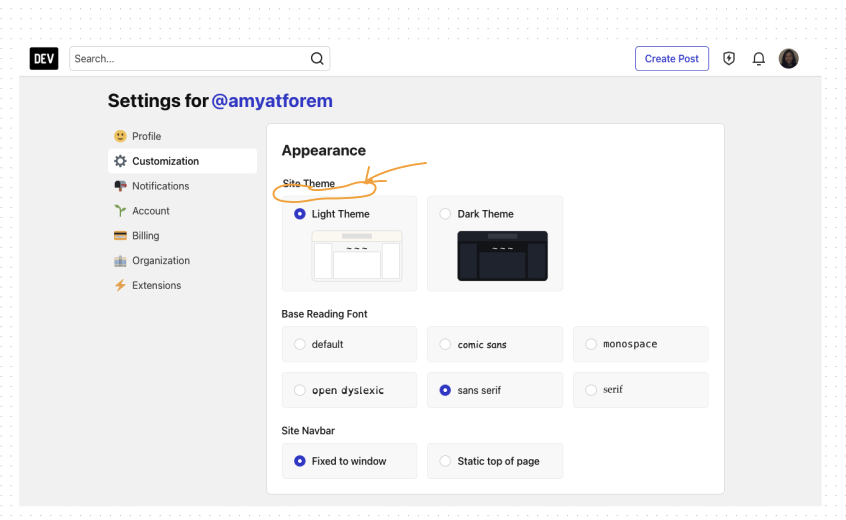Click the DEV logo

tap(44, 58)
